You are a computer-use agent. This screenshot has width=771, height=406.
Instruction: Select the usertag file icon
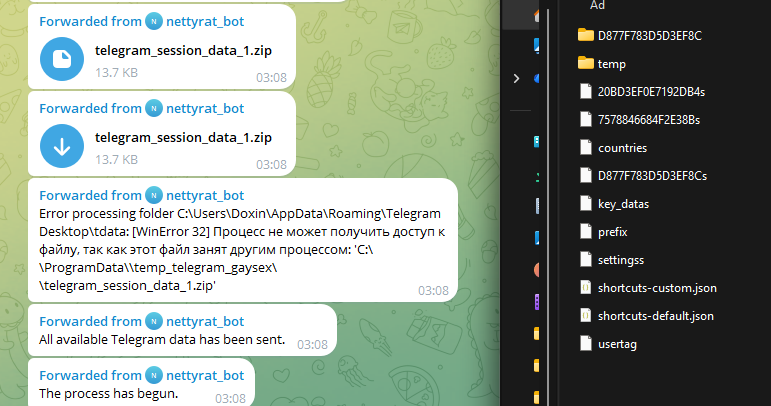click(586, 344)
